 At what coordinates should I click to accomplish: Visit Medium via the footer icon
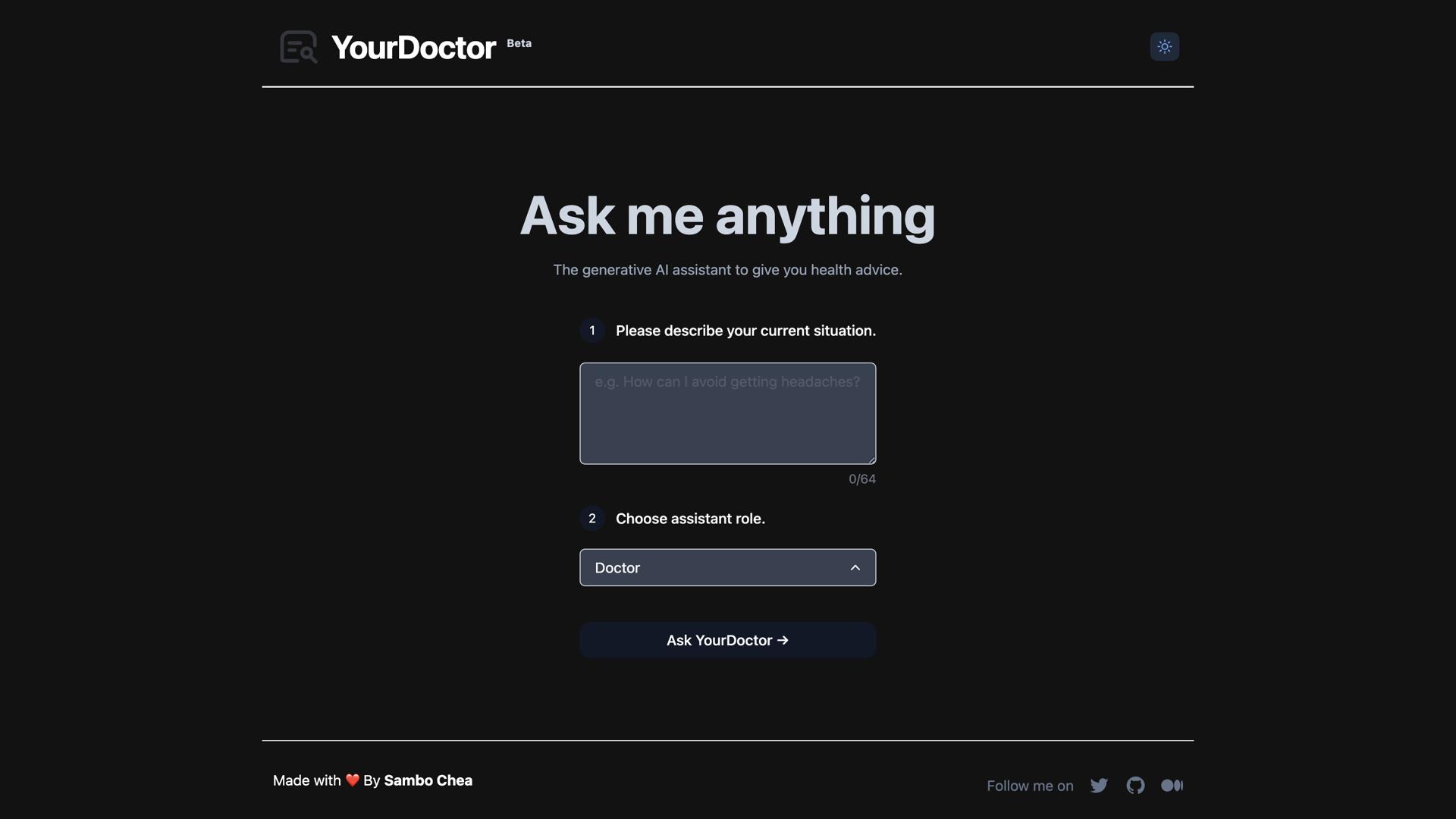(1172, 786)
